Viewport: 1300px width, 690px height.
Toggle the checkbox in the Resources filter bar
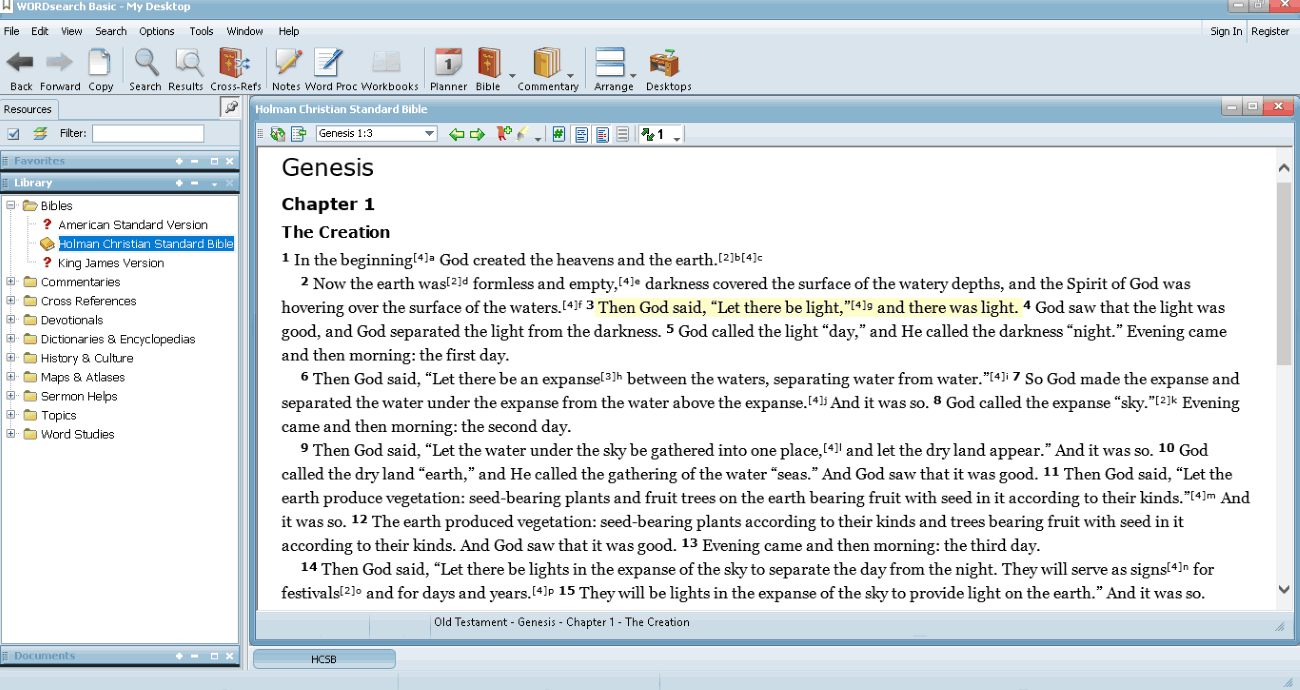(x=13, y=133)
